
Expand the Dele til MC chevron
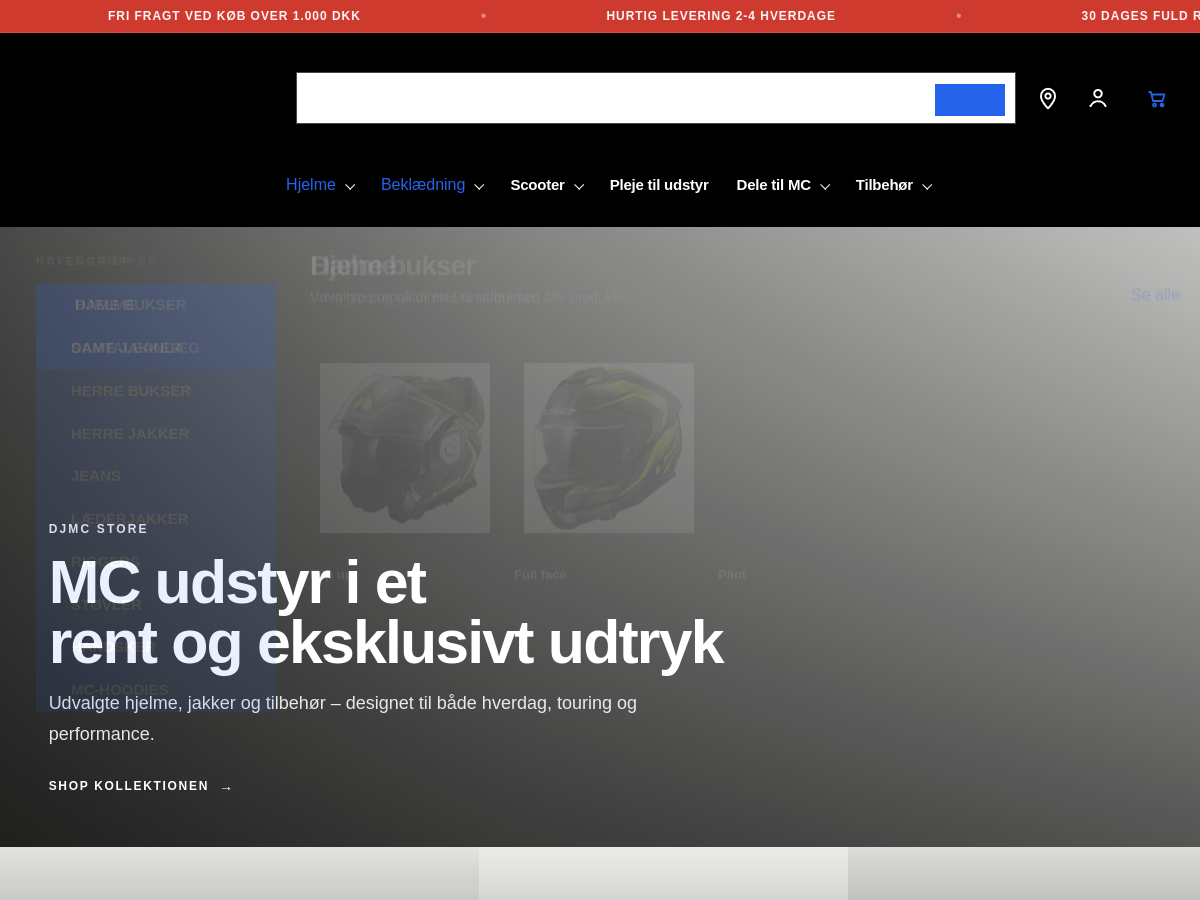click(825, 186)
